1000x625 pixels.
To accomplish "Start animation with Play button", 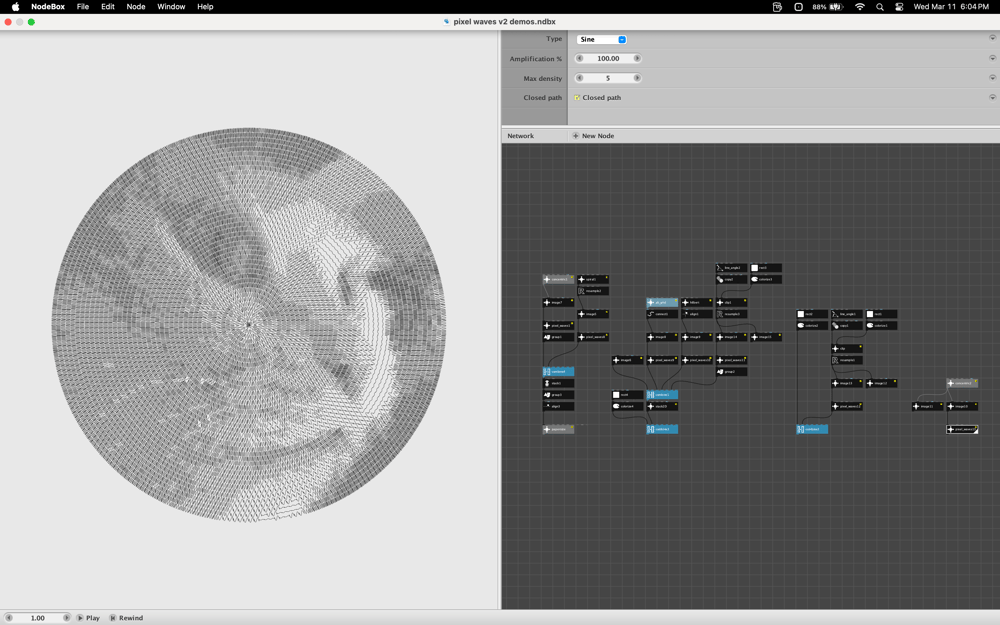I will (88, 618).
